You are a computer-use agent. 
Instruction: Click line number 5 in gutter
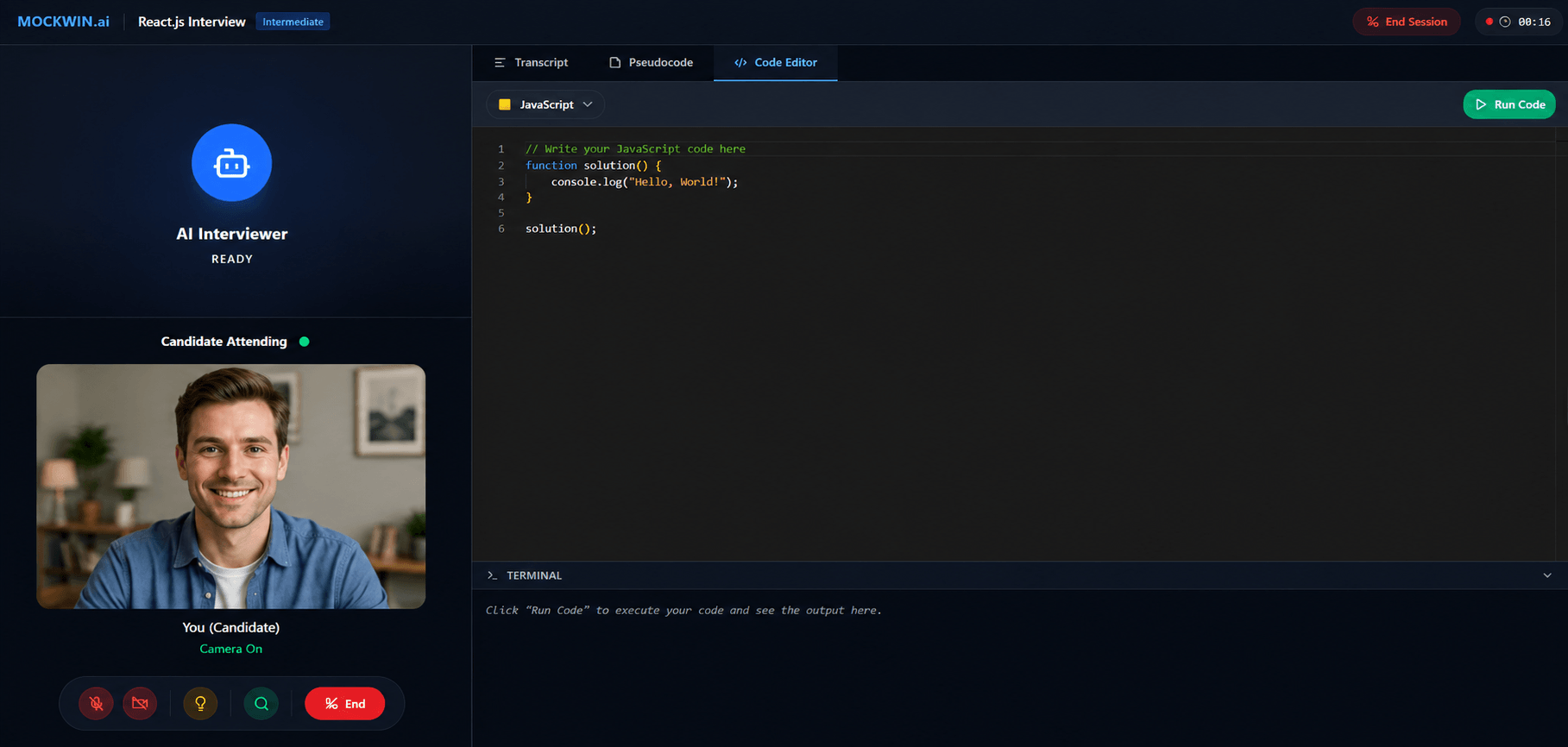point(501,213)
